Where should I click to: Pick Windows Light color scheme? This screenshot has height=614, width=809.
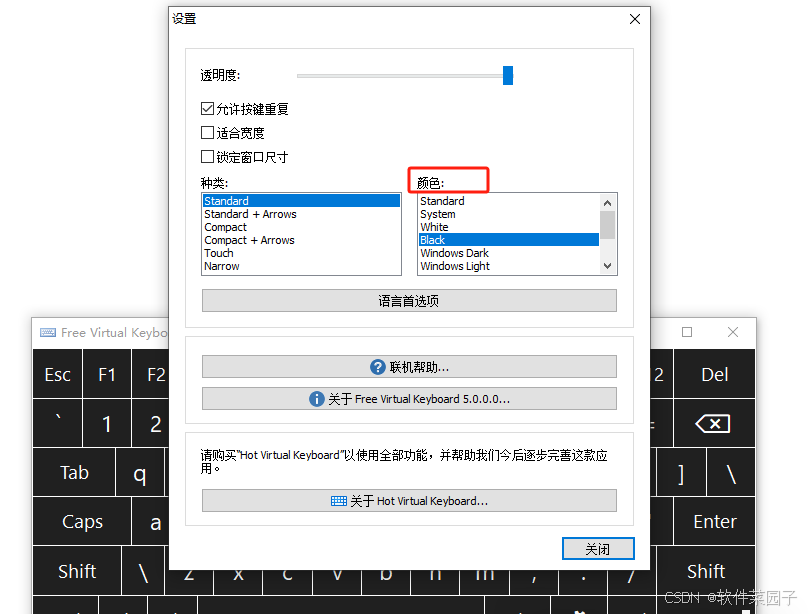(509, 266)
